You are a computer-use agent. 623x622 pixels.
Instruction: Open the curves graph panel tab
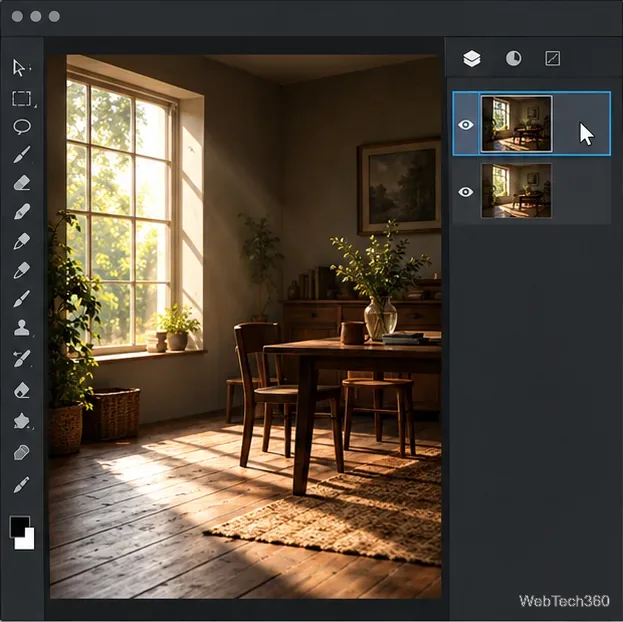pos(552,58)
